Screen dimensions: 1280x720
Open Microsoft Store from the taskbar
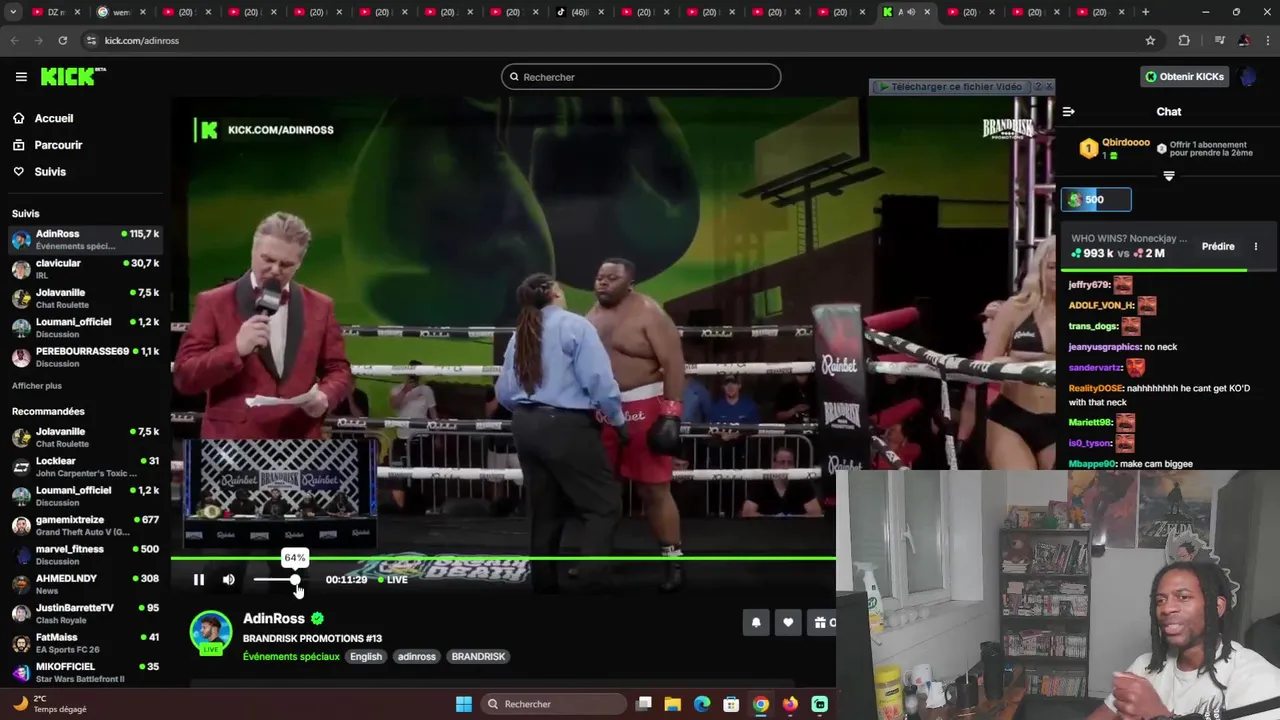731,704
